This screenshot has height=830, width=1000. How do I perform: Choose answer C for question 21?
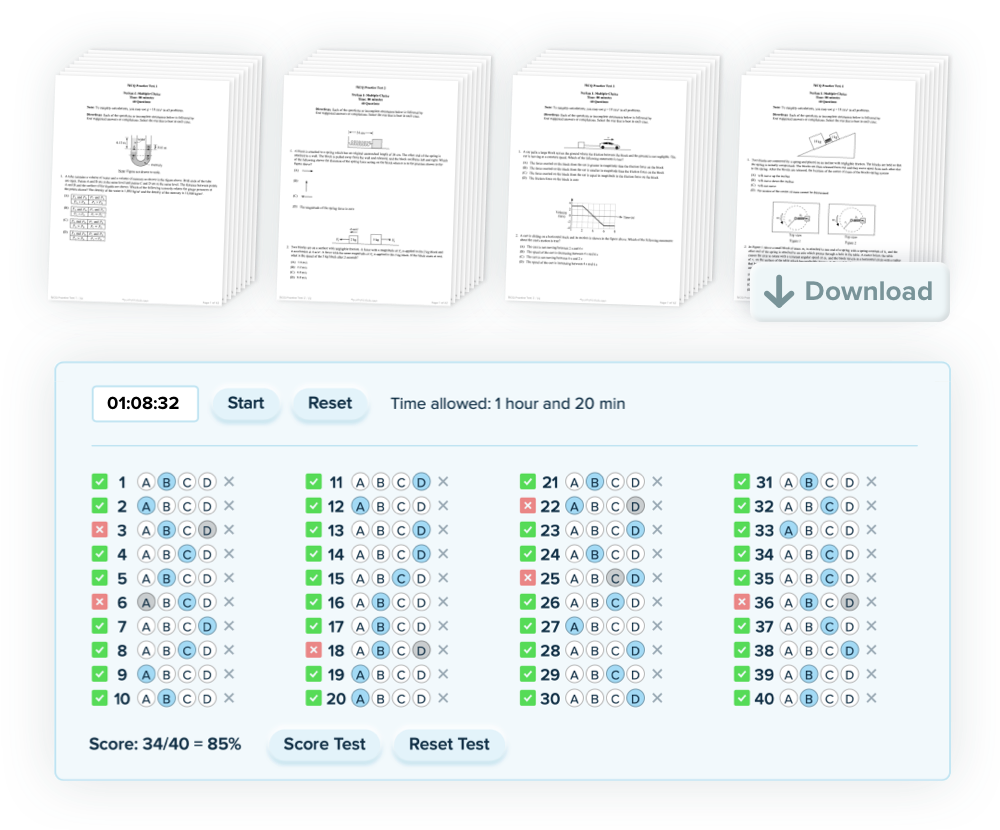[x=615, y=482]
